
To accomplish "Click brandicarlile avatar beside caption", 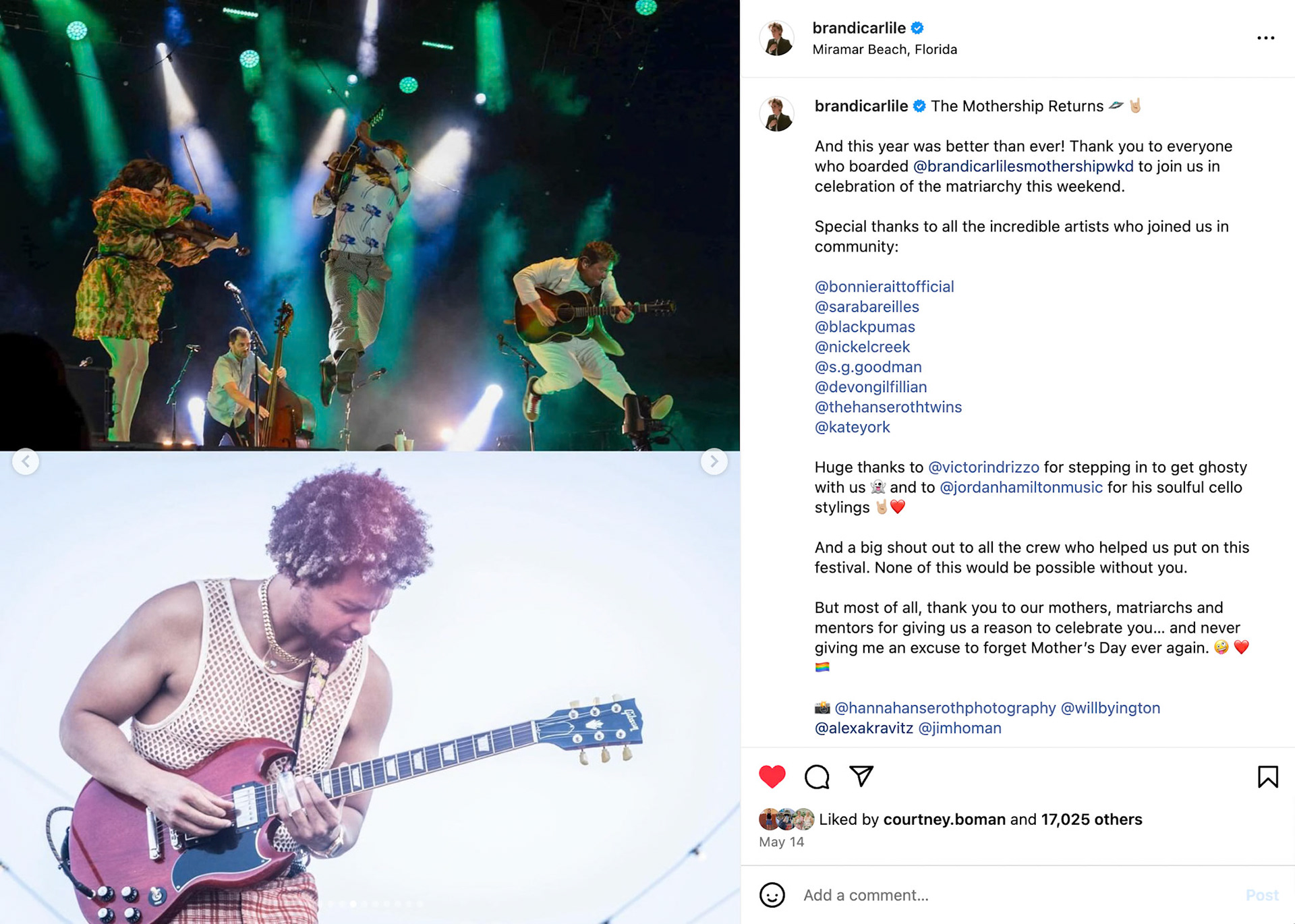I will [x=776, y=113].
